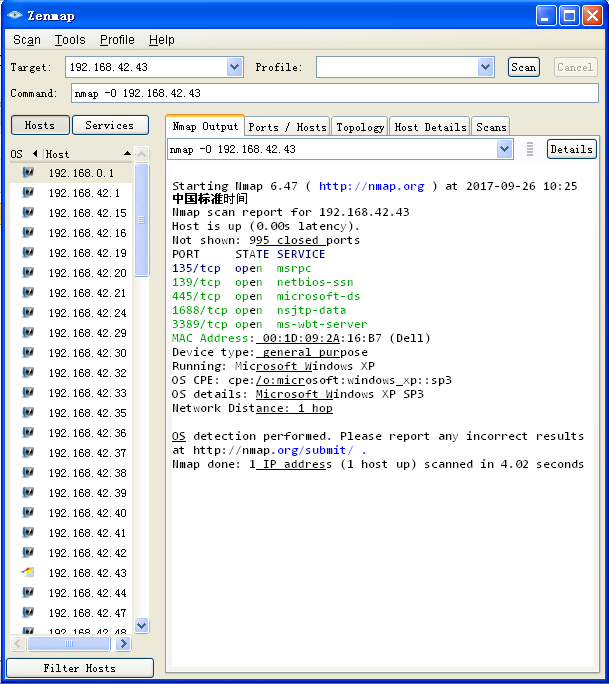Switch to the Topology tab

(360, 127)
